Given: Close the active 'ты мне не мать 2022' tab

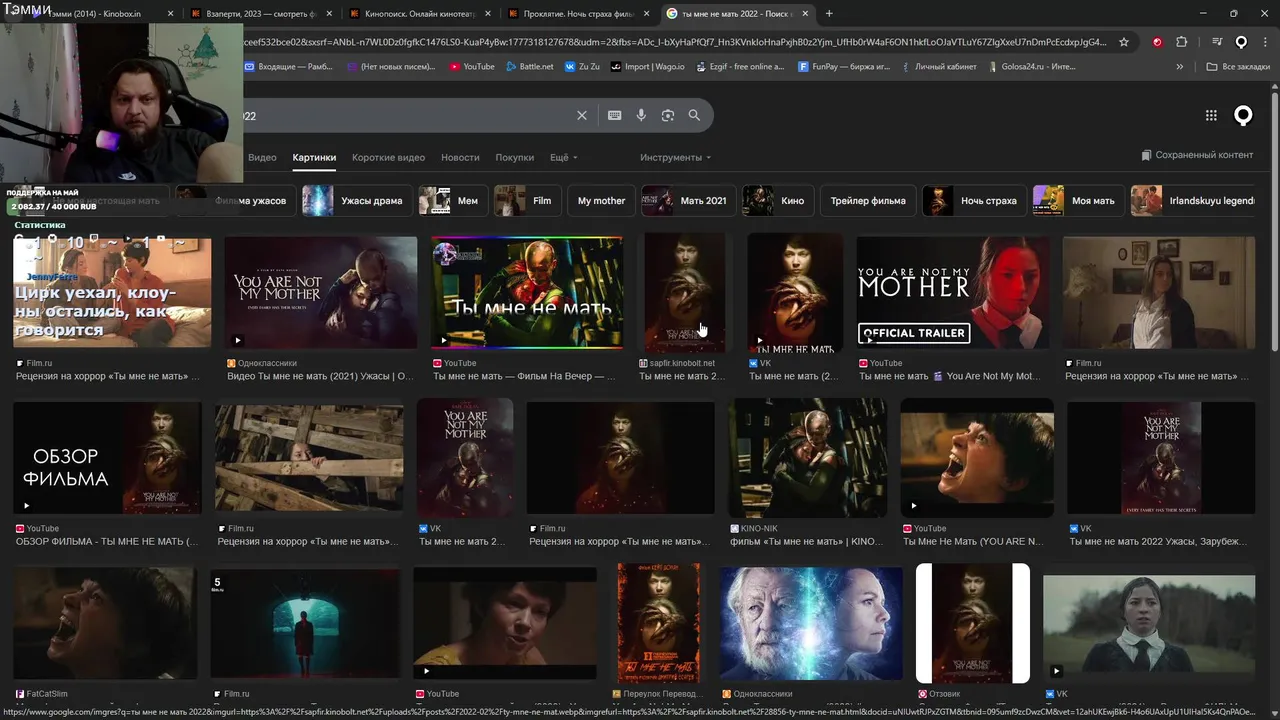Looking at the screenshot, I should (805, 14).
